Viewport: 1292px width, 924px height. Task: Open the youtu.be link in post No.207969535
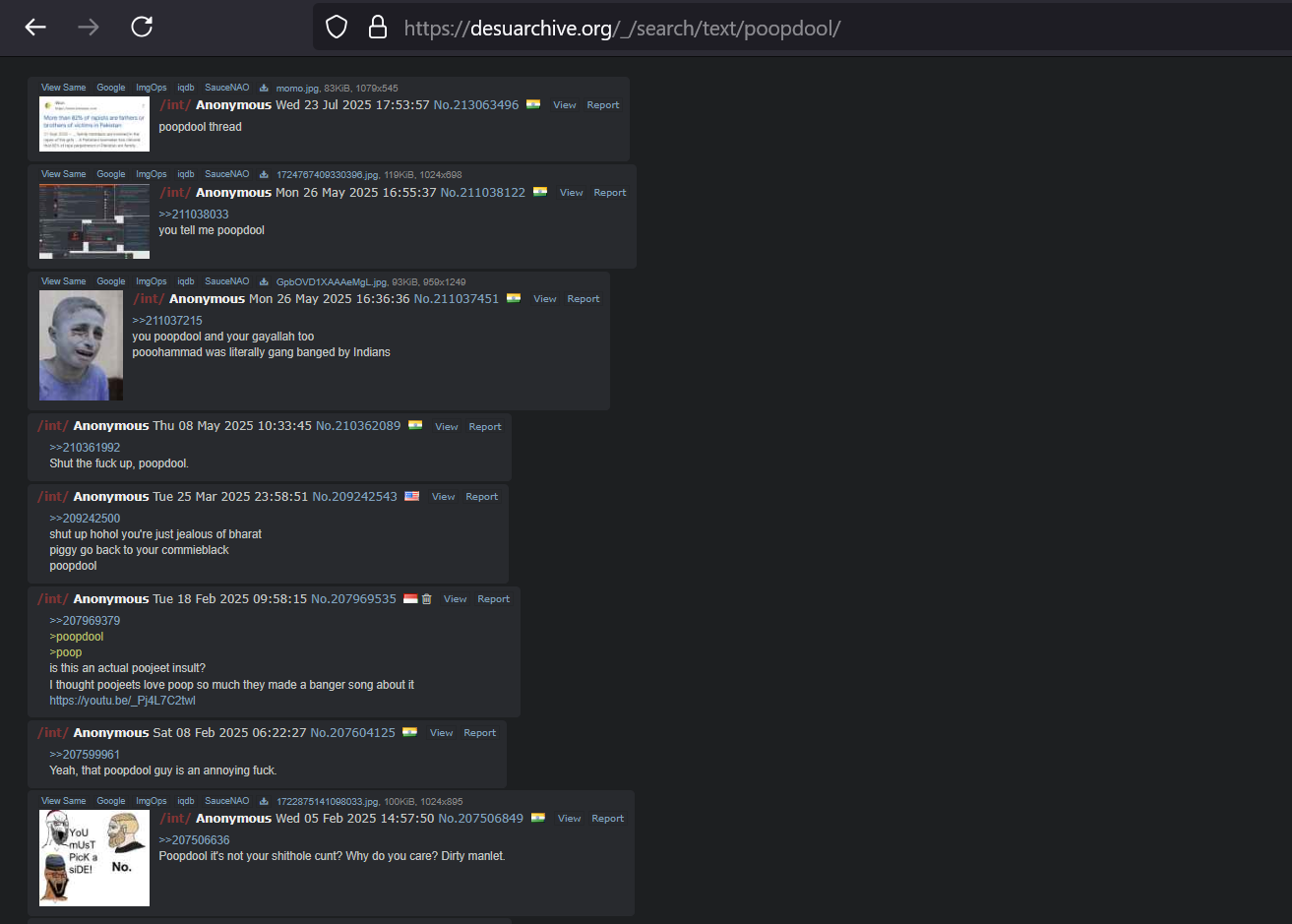point(123,701)
